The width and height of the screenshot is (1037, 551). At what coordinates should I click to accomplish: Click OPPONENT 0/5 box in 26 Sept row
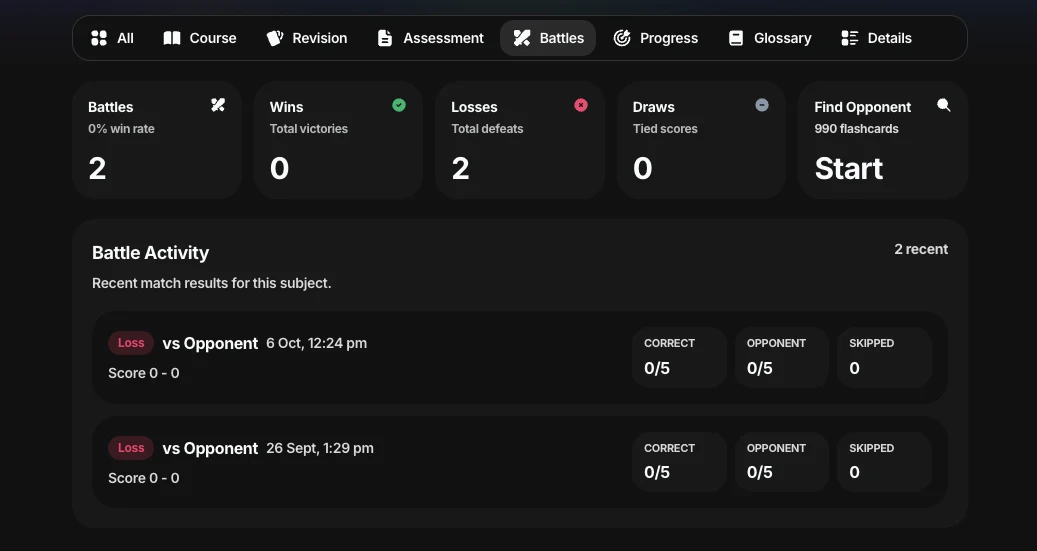pos(782,462)
